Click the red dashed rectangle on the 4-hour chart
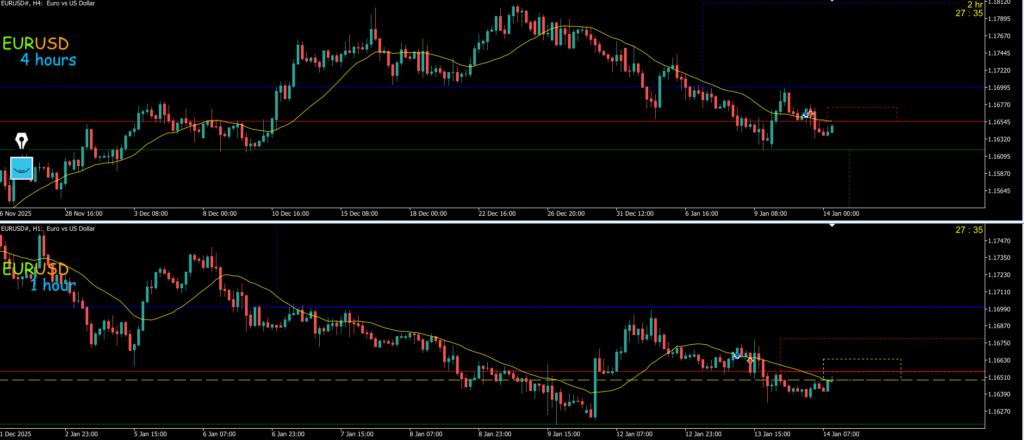 (x=862, y=114)
